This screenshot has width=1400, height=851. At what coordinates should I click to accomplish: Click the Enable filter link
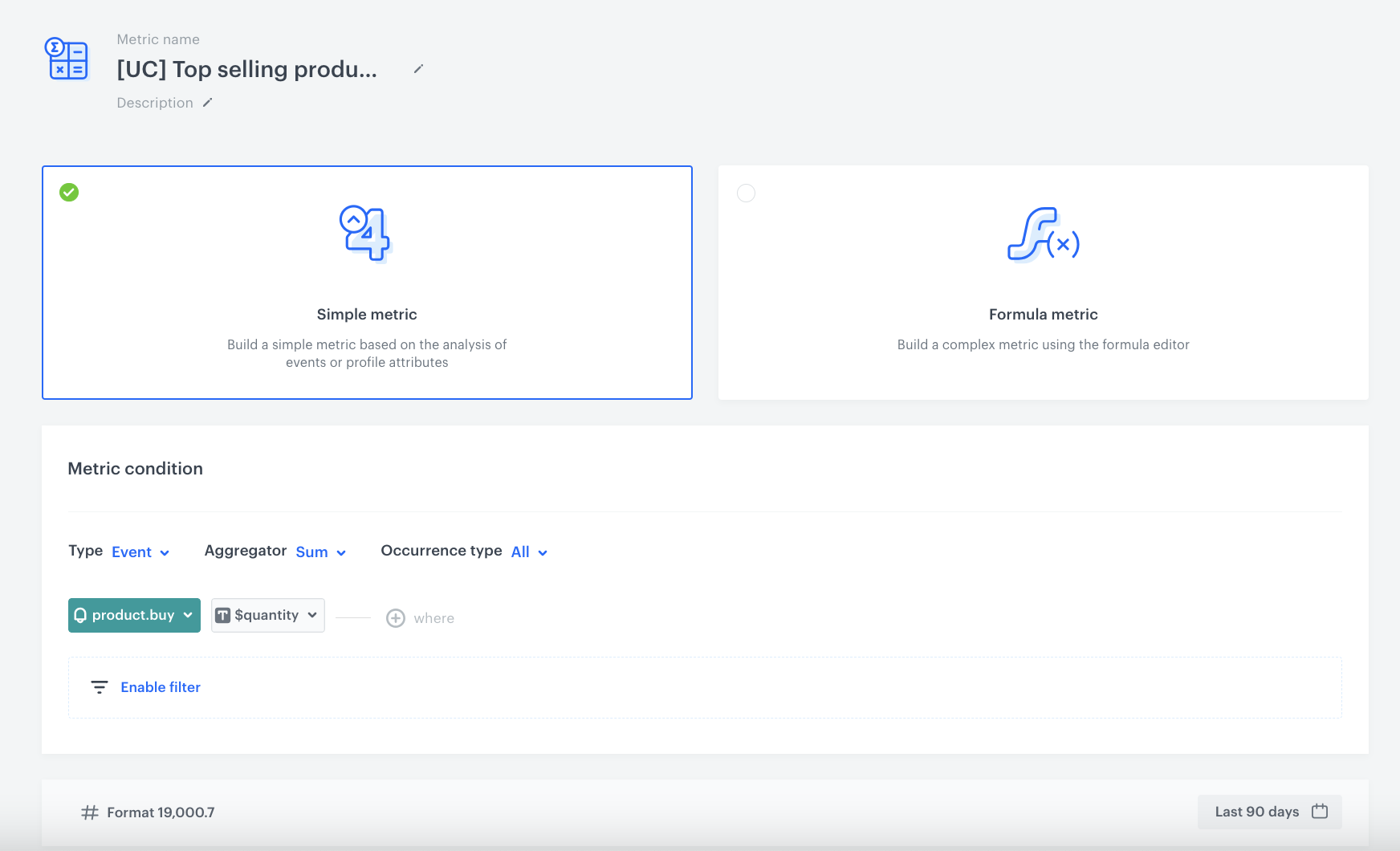point(161,687)
